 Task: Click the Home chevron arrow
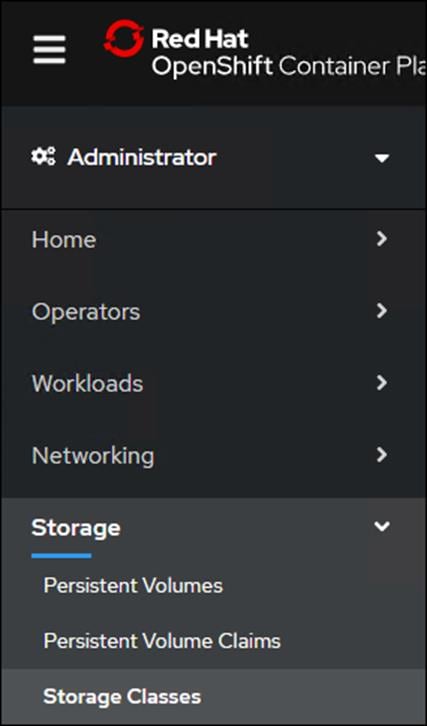[x=382, y=239]
